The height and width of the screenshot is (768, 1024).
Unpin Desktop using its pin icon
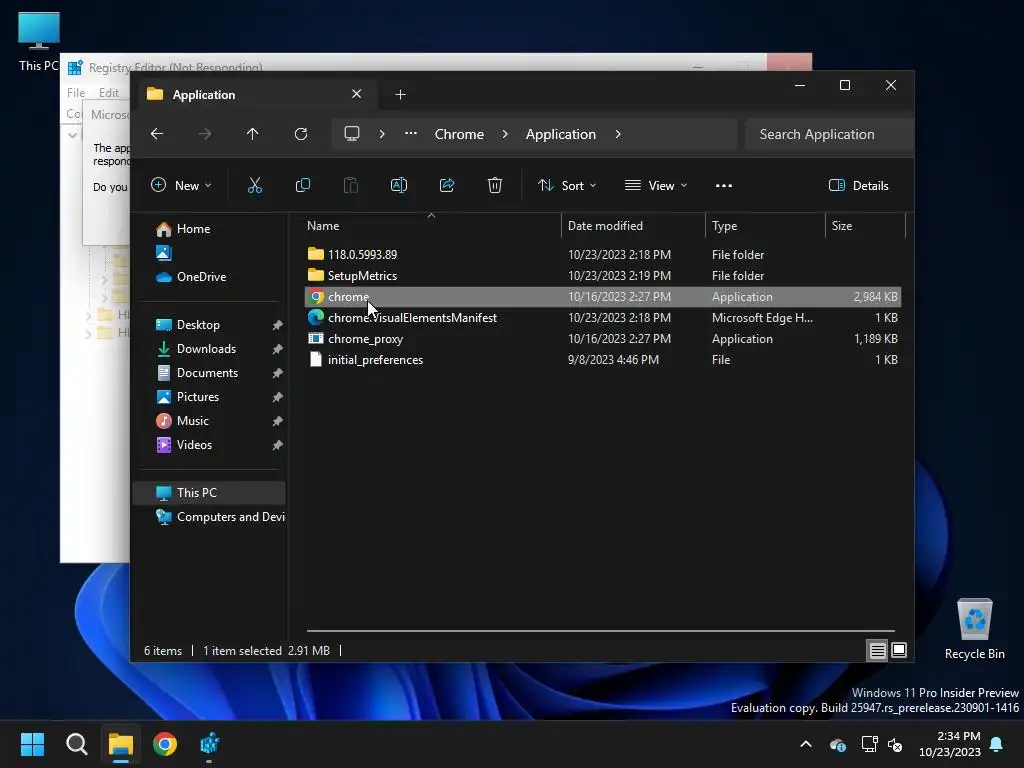278,325
